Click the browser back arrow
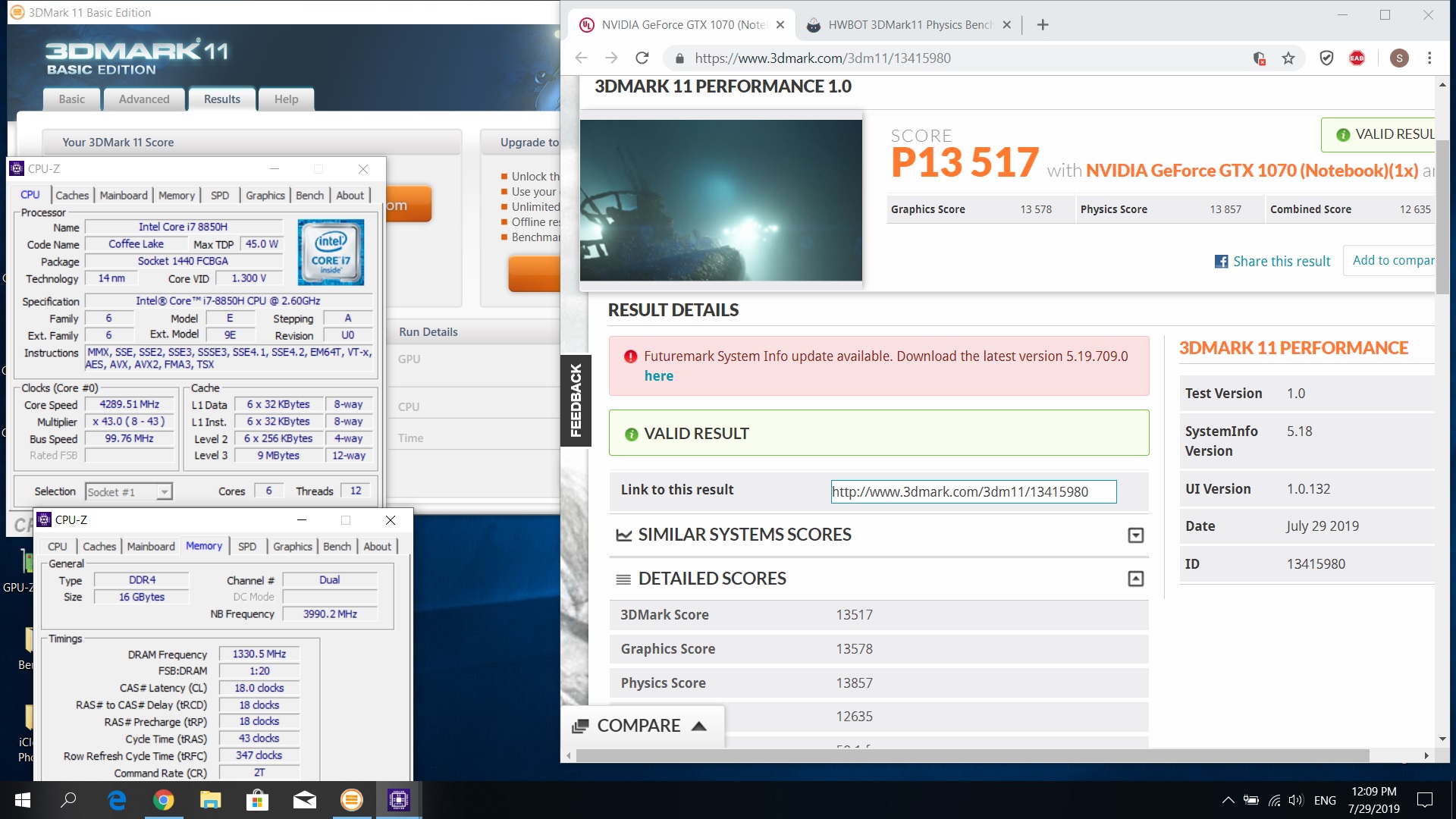 point(582,58)
